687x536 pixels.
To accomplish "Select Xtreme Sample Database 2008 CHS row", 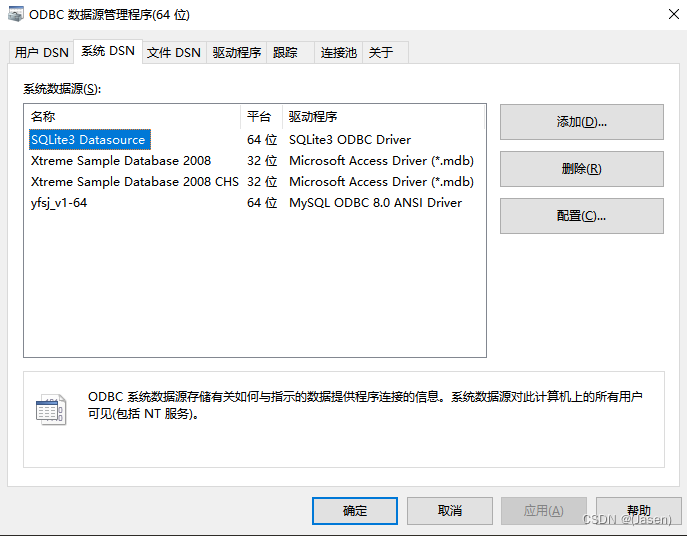I will (x=135, y=182).
